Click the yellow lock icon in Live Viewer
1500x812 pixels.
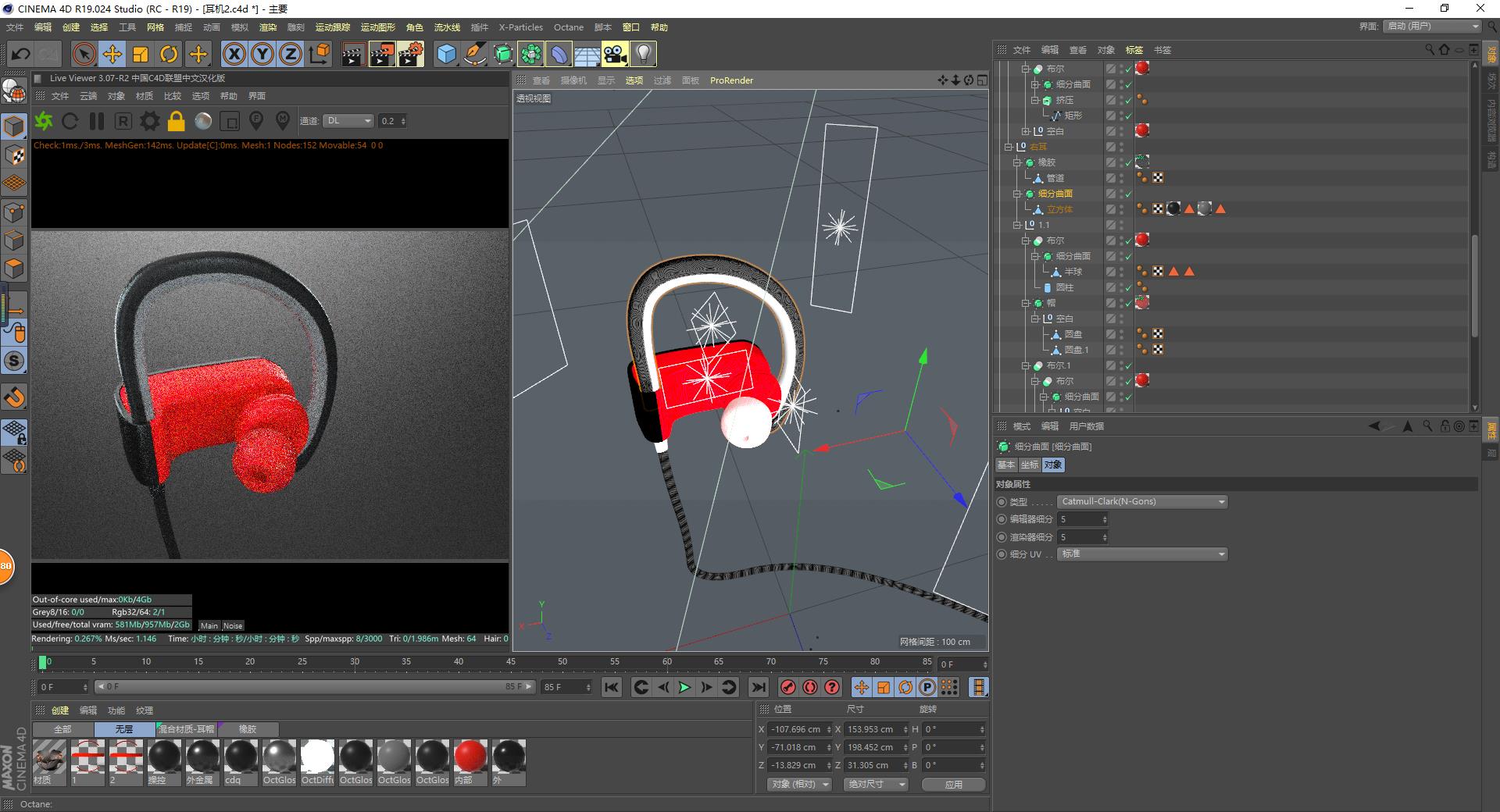(176, 121)
